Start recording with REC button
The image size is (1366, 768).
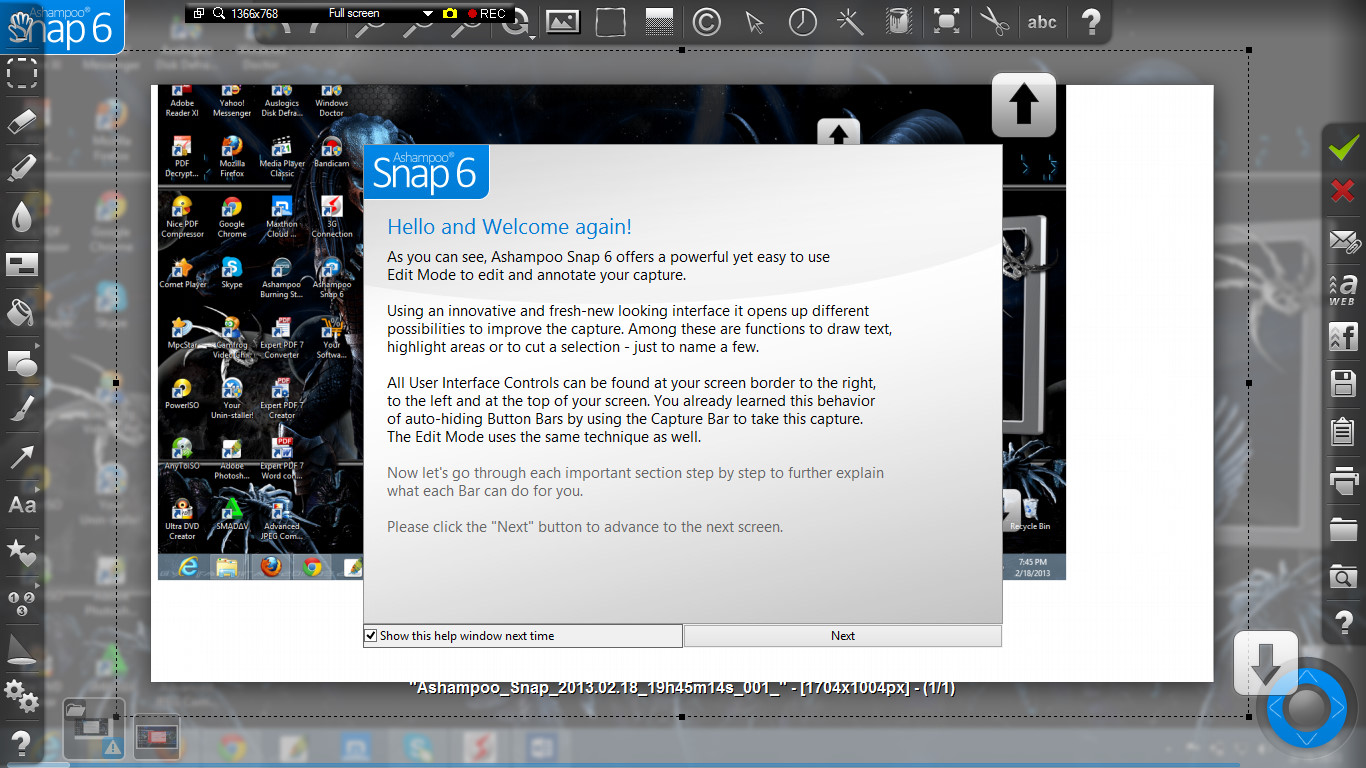point(486,13)
